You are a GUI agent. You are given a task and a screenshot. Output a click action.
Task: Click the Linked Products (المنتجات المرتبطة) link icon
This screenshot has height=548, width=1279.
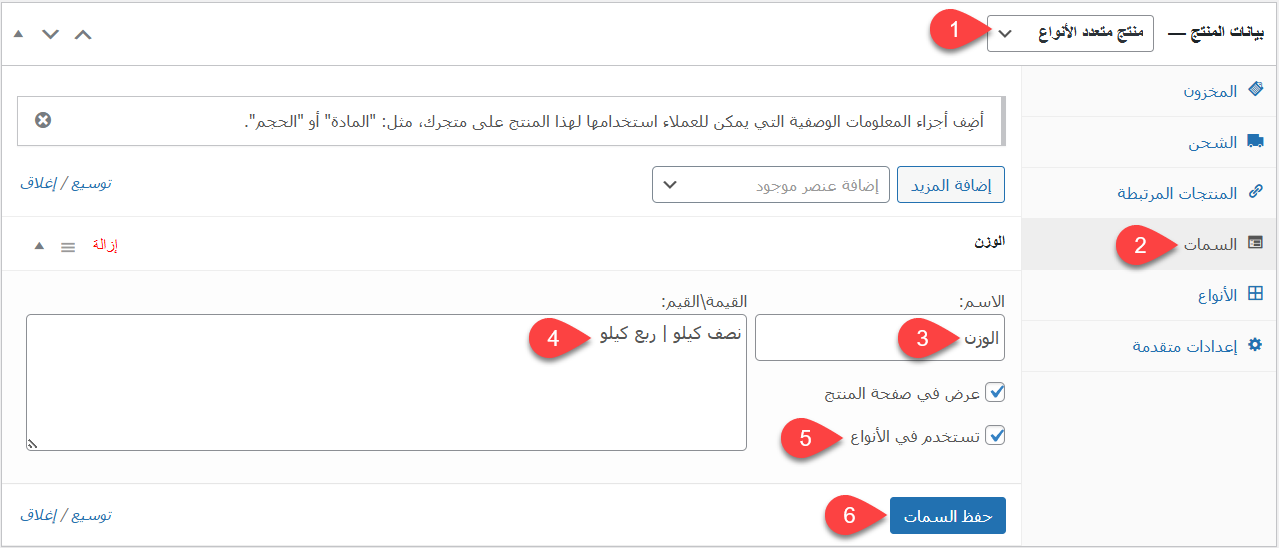tap(1256, 193)
